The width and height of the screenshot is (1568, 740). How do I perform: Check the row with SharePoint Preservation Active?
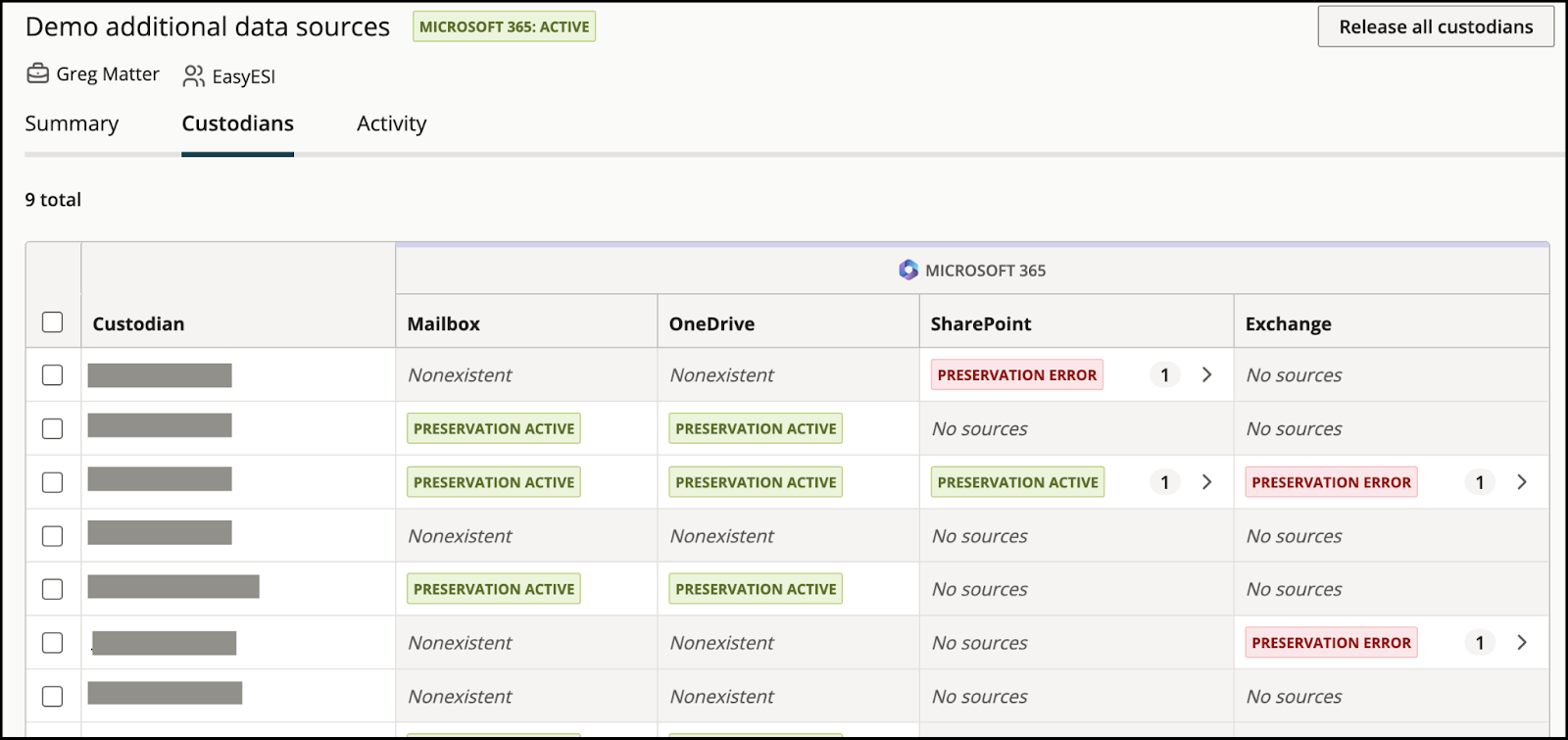coord(53,482)
